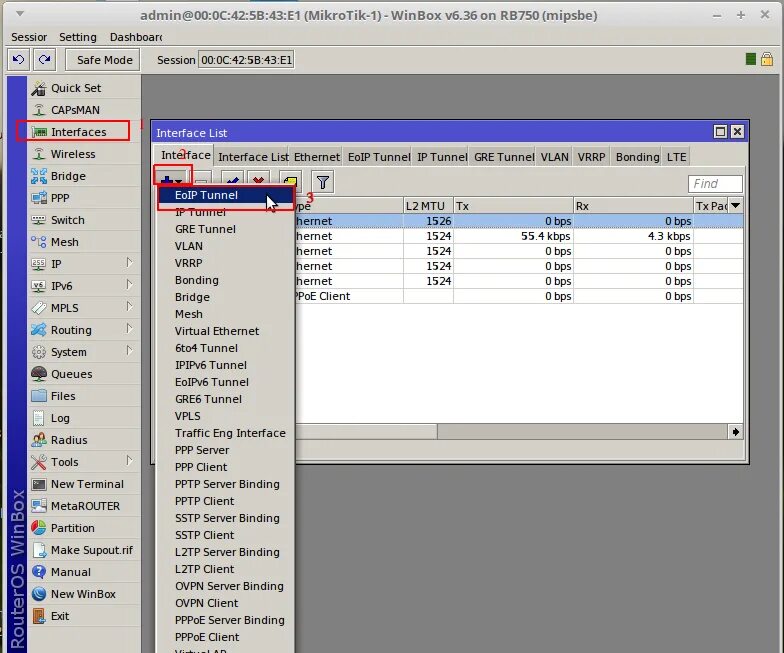The image size is (784, 653).
Task: Select Bridge from add menu
Action: pos(225,297)
